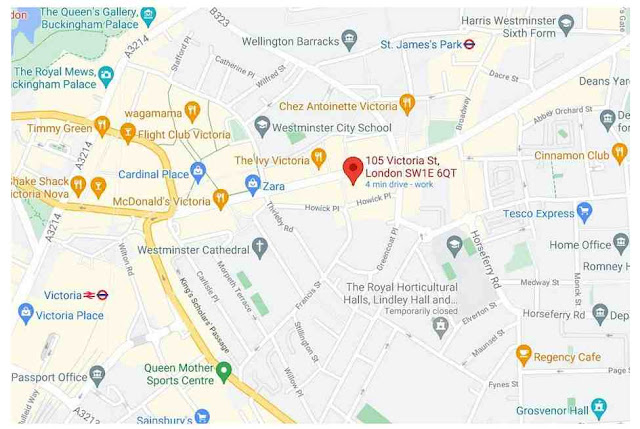Viewport: 640px width, 429px height.
Task: Open the Regency Cafe coffee cup marker
Action: click(523, 355)
